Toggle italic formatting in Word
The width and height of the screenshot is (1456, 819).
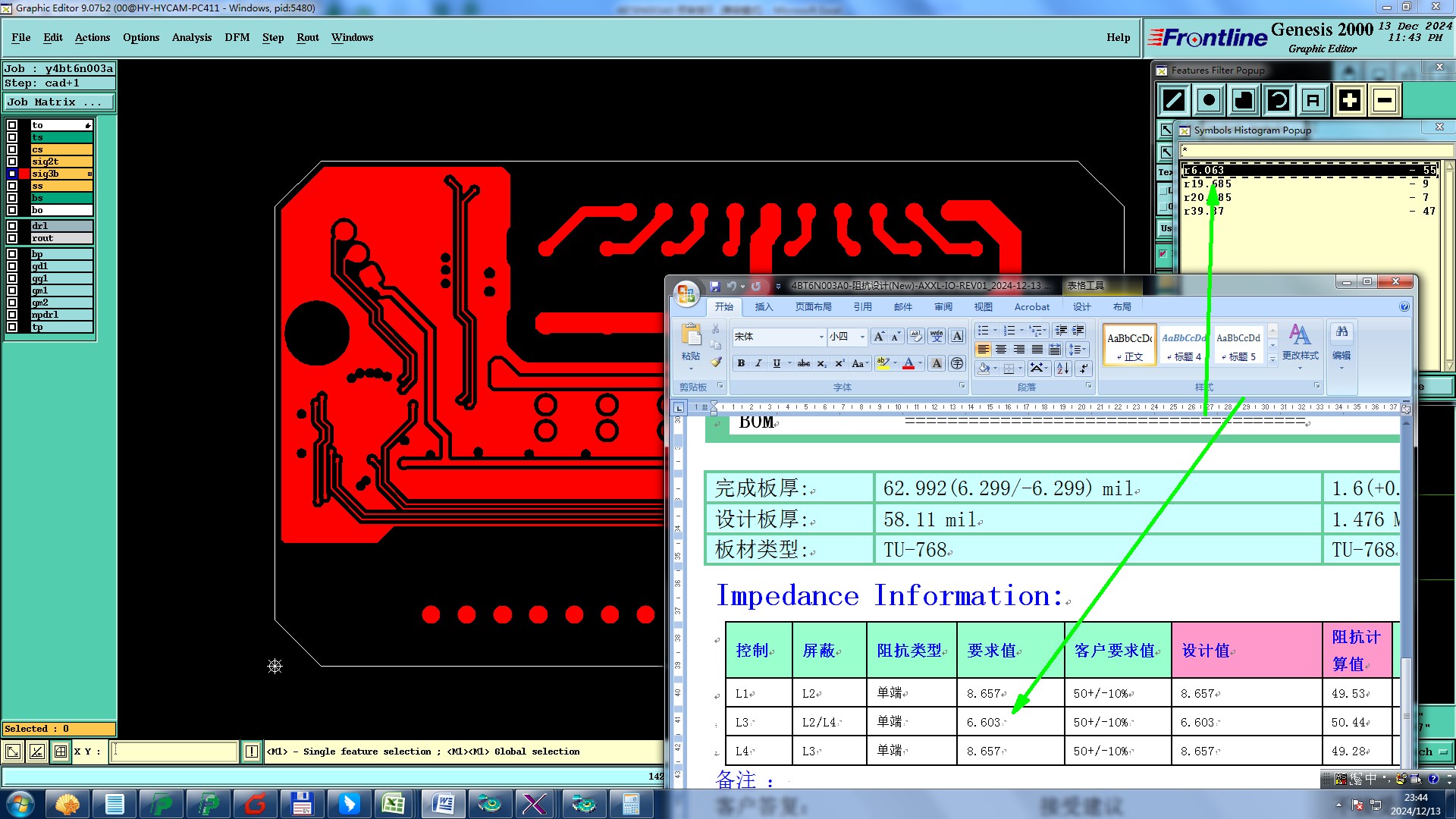coord(758,363)
